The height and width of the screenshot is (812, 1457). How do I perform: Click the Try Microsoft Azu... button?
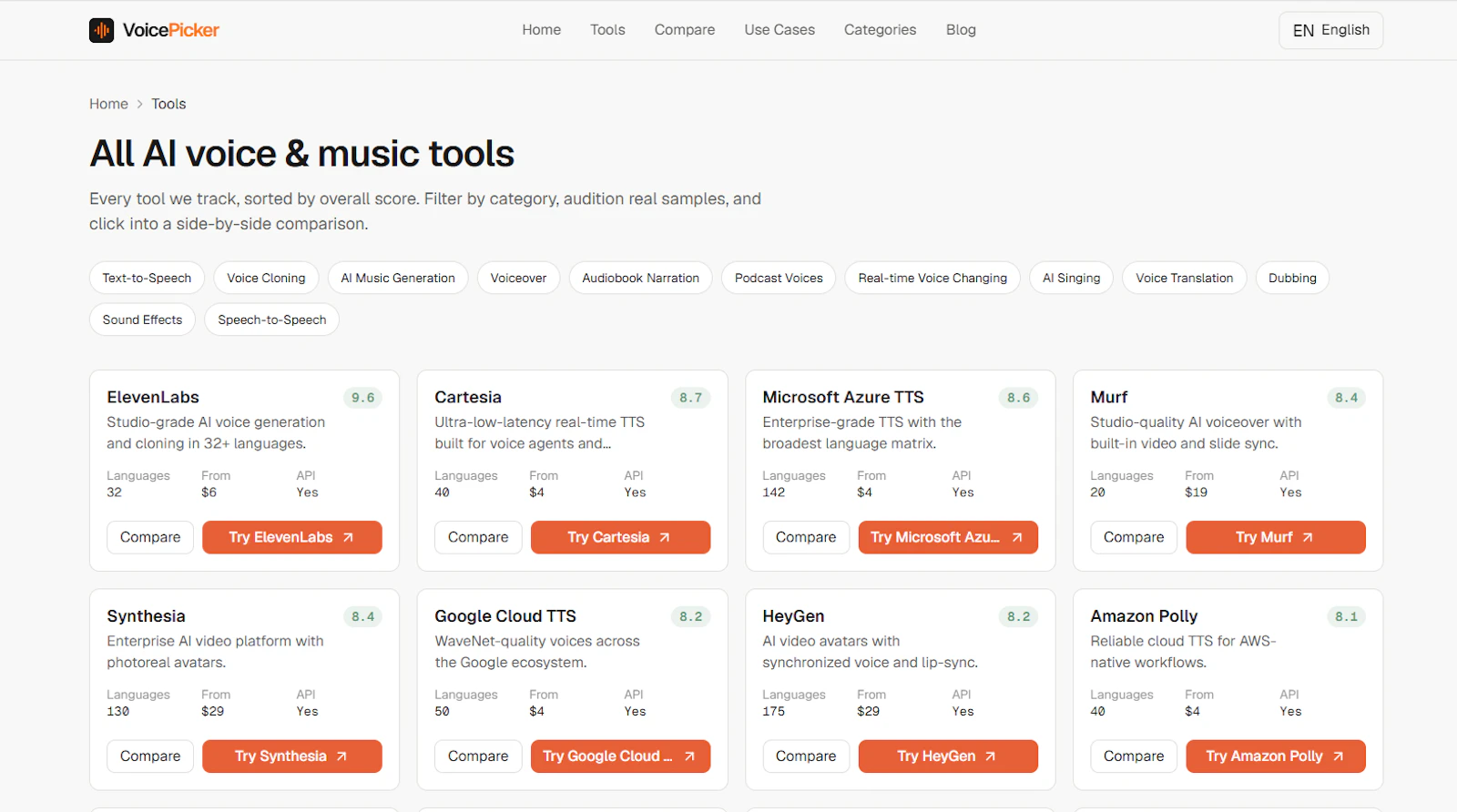point(948,537)
